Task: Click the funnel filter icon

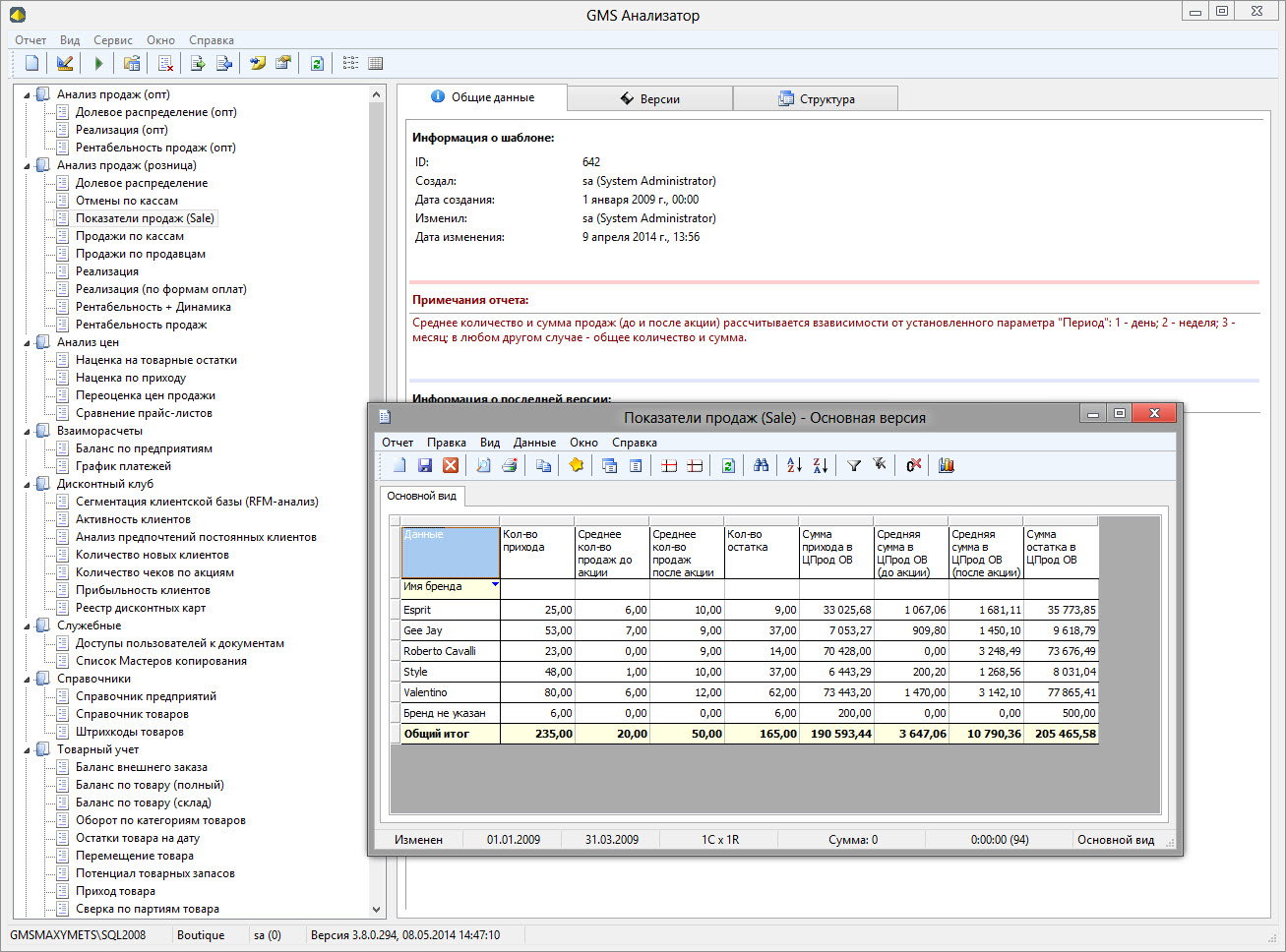Action: 854,465
